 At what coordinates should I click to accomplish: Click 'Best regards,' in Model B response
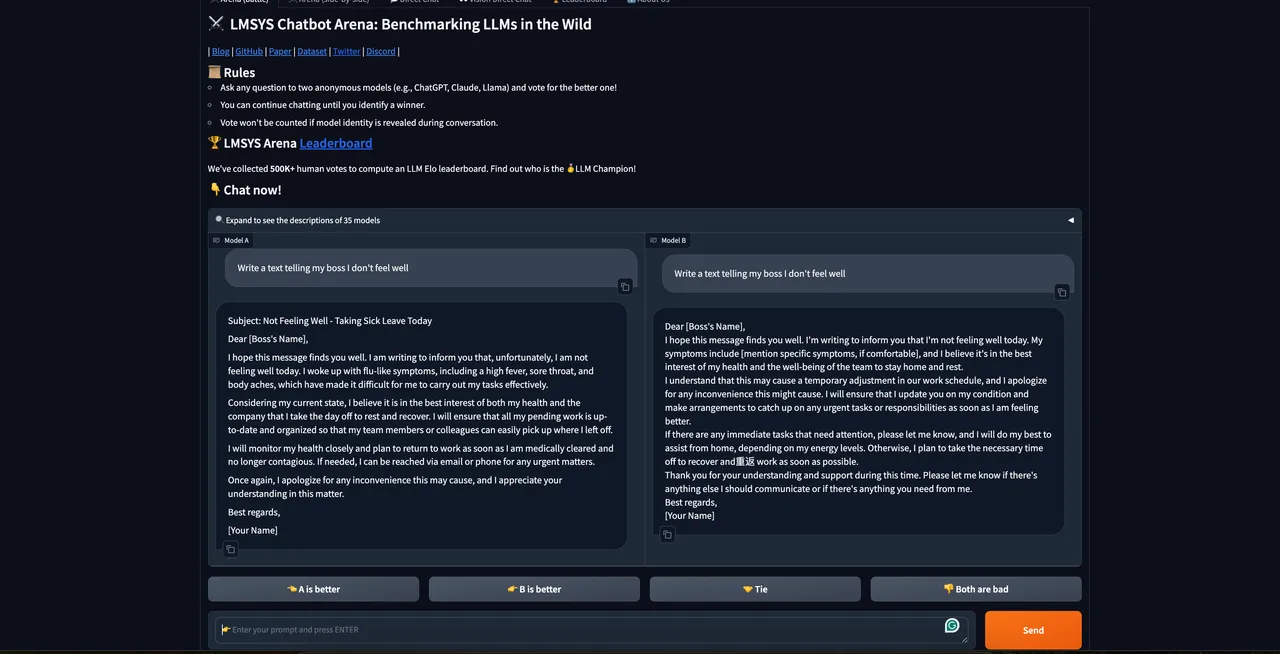click(x=691, y=502)
